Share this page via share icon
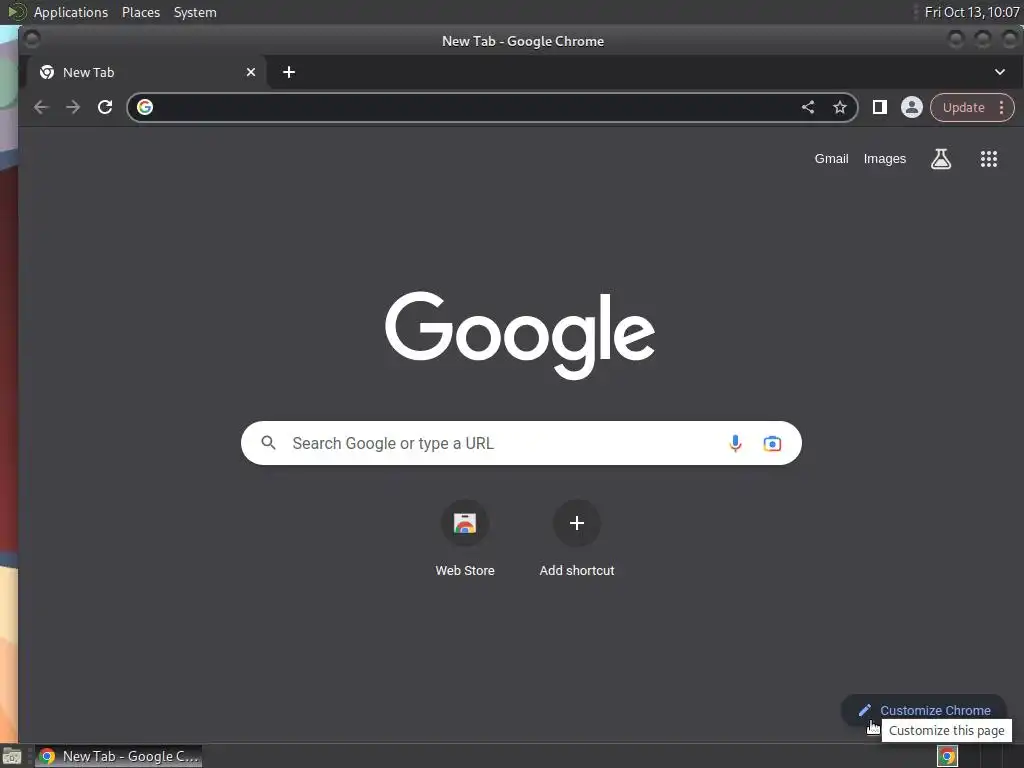 [x=808, y=107]
